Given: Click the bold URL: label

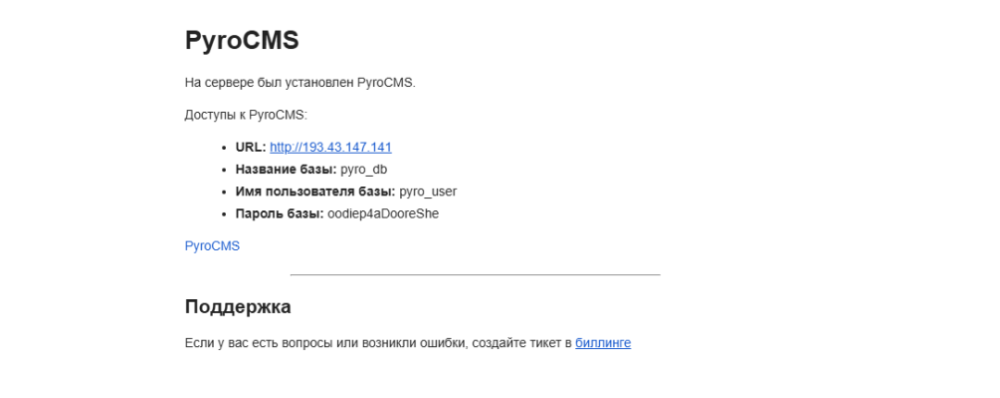Looking at the screenshot, I should coord(251,147).
